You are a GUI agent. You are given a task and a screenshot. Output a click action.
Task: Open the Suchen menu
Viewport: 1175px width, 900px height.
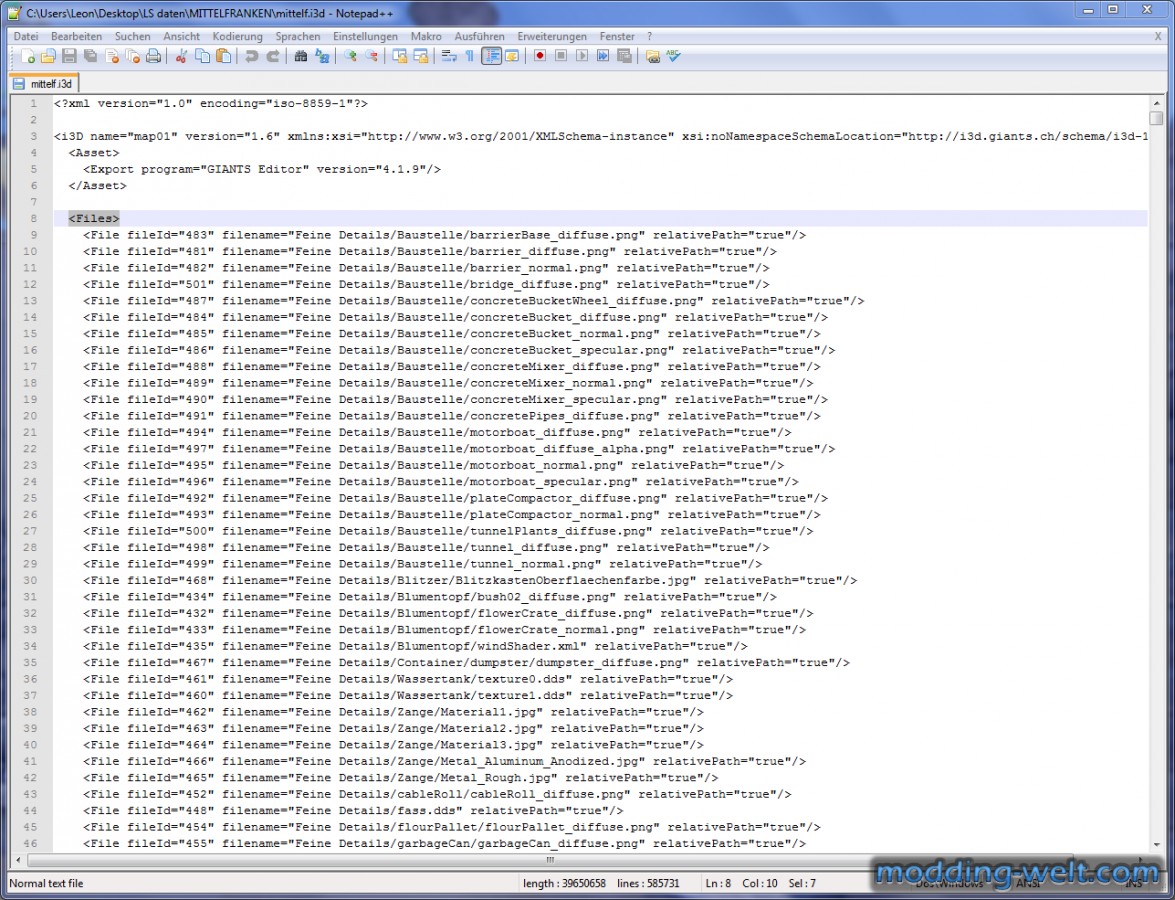133,36
